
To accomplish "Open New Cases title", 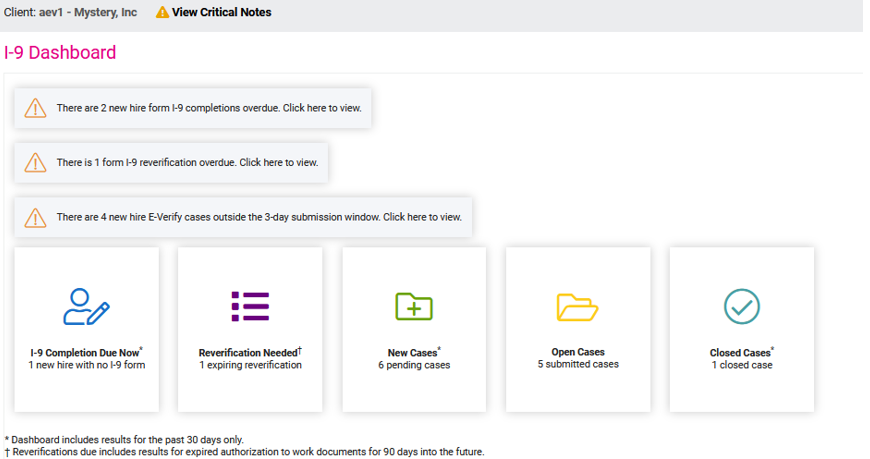I will [x=414, y=352].
